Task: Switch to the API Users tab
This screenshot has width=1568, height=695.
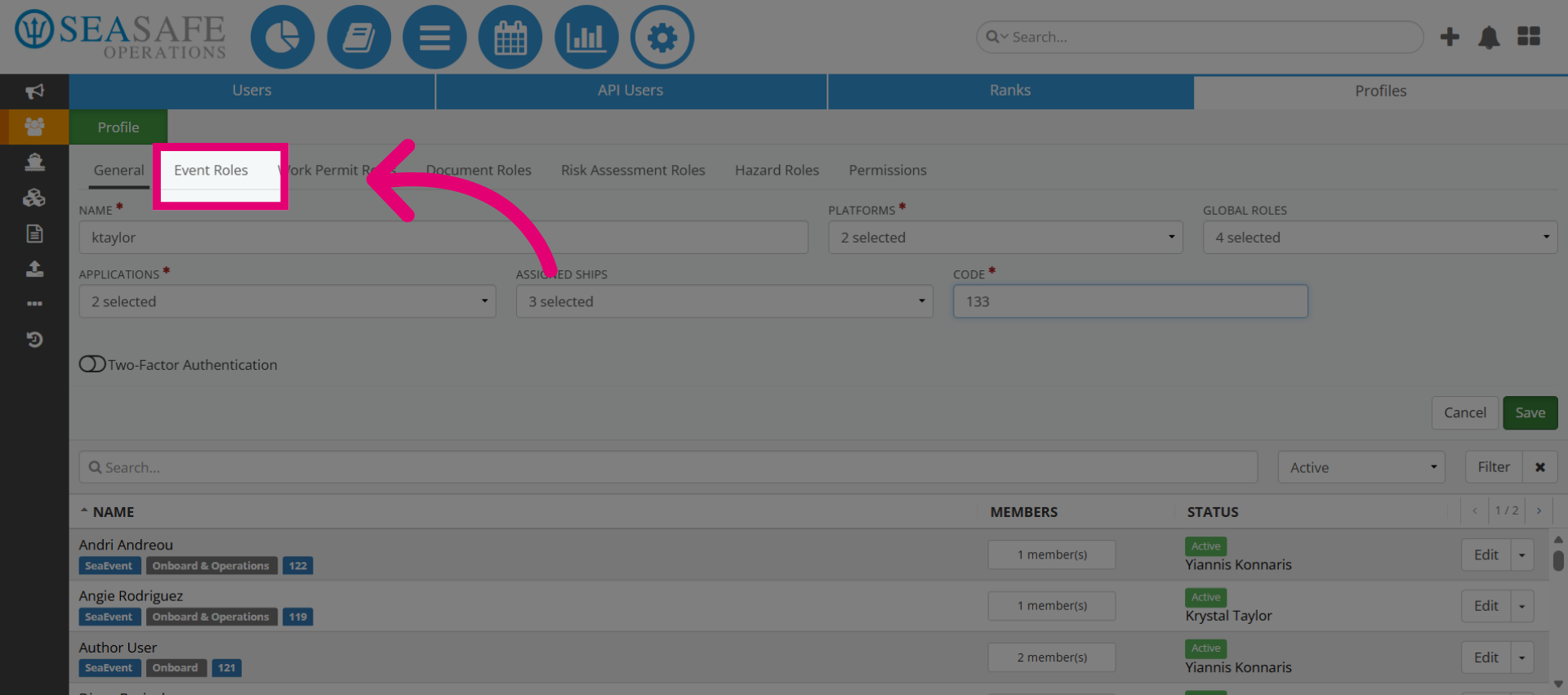Action: [x=630, y=91]
